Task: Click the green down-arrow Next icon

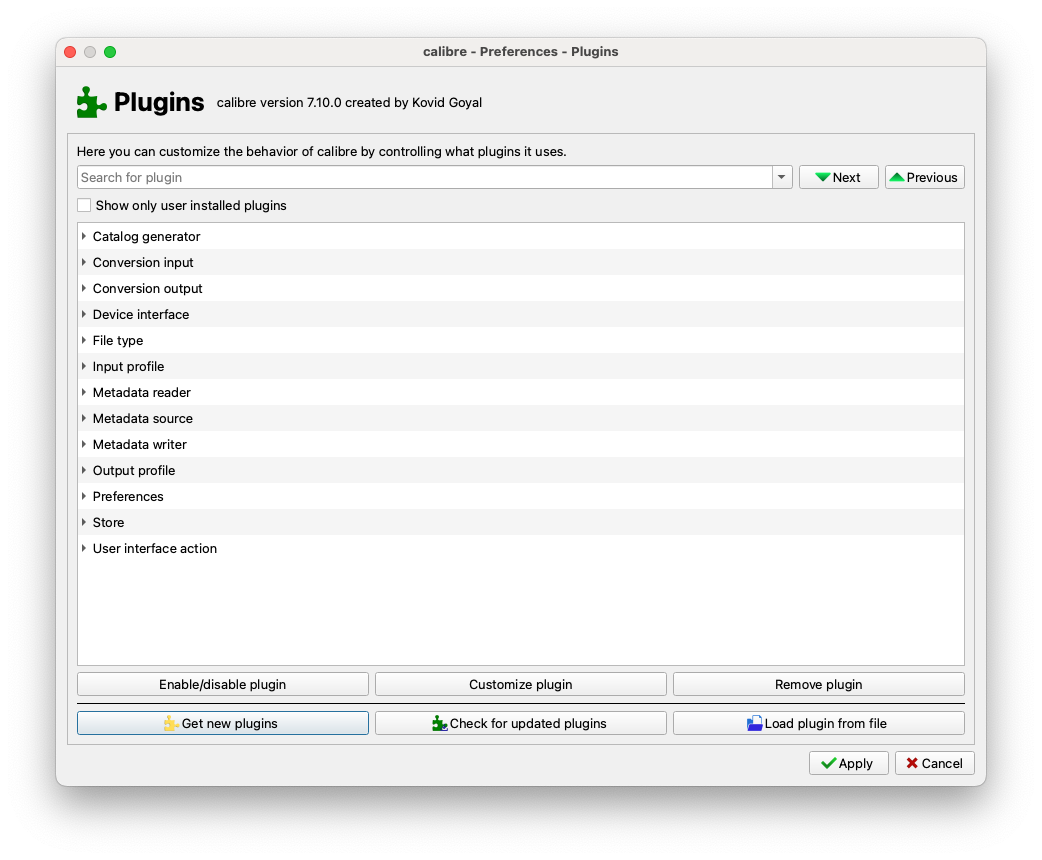Action: point(822,178)
